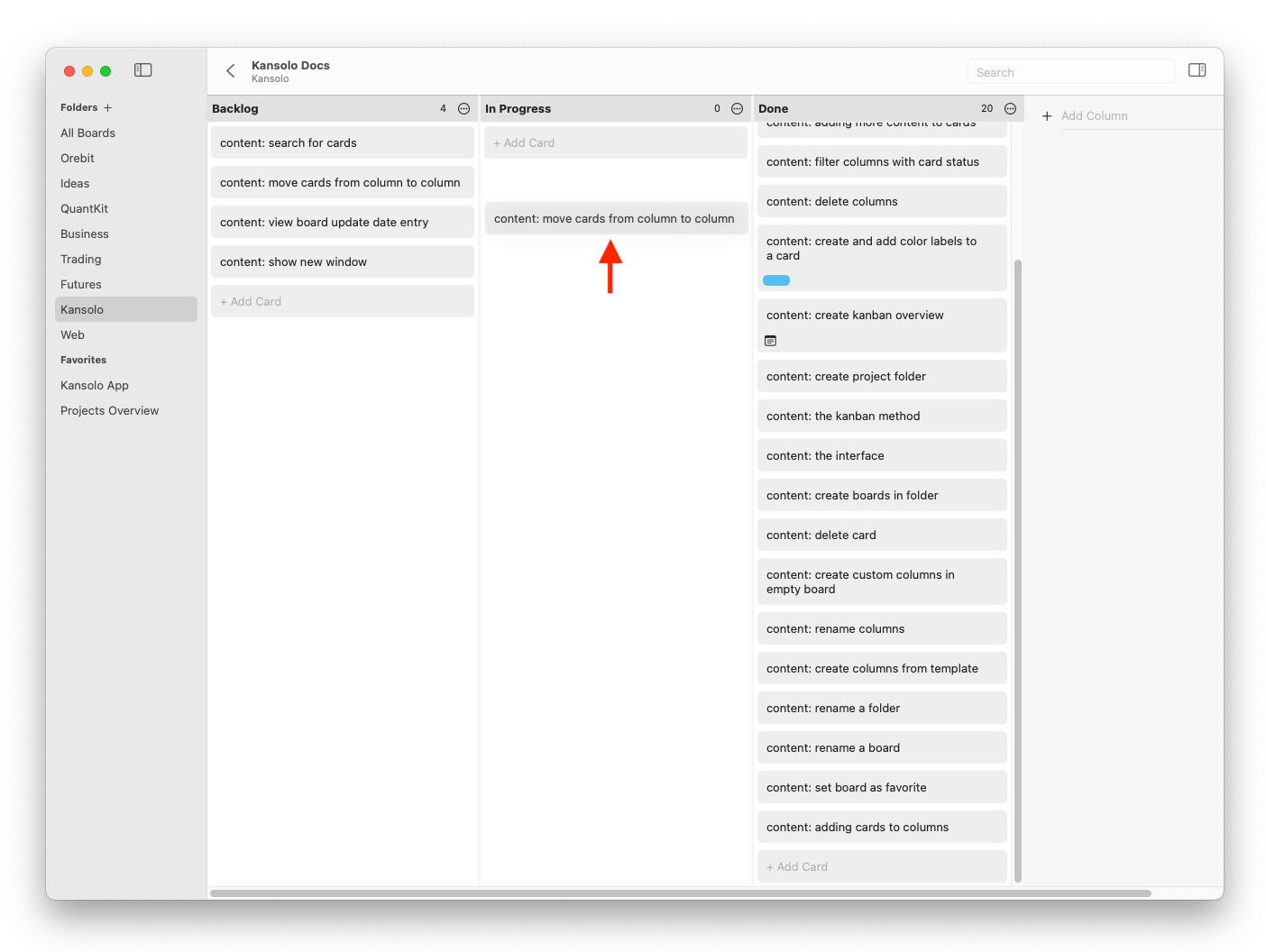Select card 'create kanban overview'
Image resolution: width=1266 pixels, height=952 pixels.
(882, 325)
